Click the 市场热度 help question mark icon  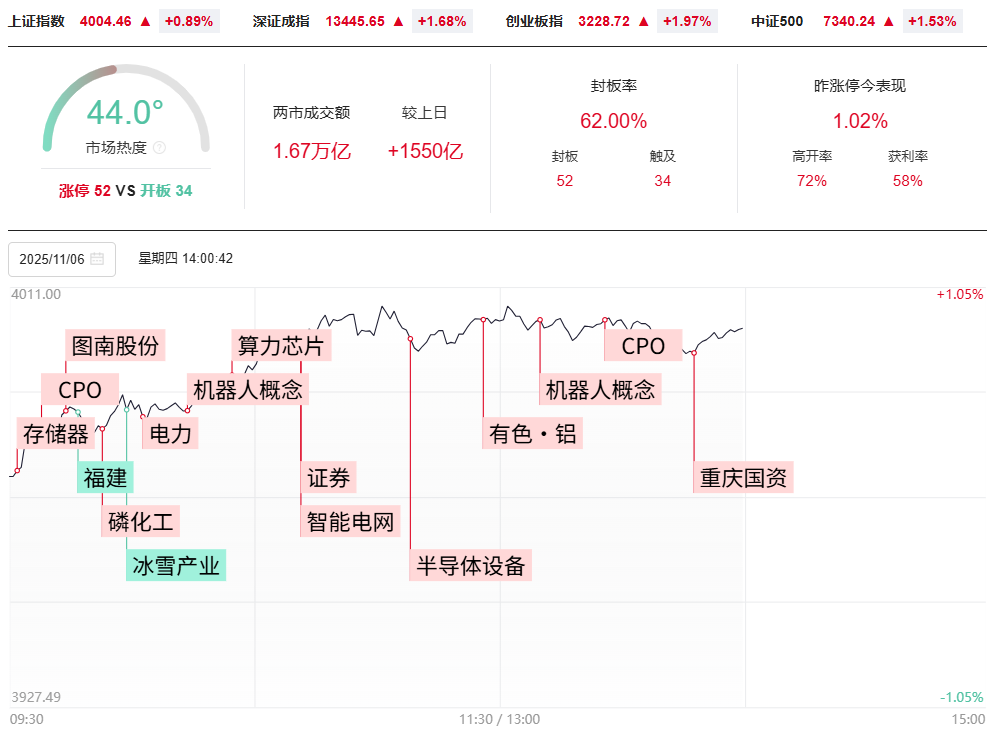pyautogui.click(x=159, y=148)
